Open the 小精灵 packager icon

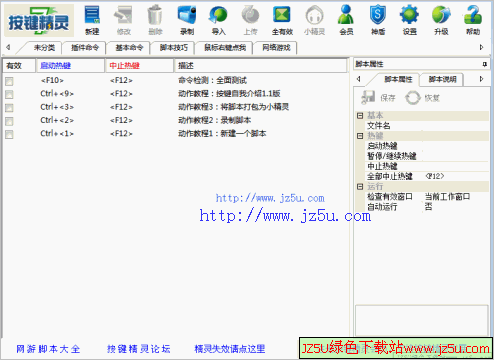(314, 20)
